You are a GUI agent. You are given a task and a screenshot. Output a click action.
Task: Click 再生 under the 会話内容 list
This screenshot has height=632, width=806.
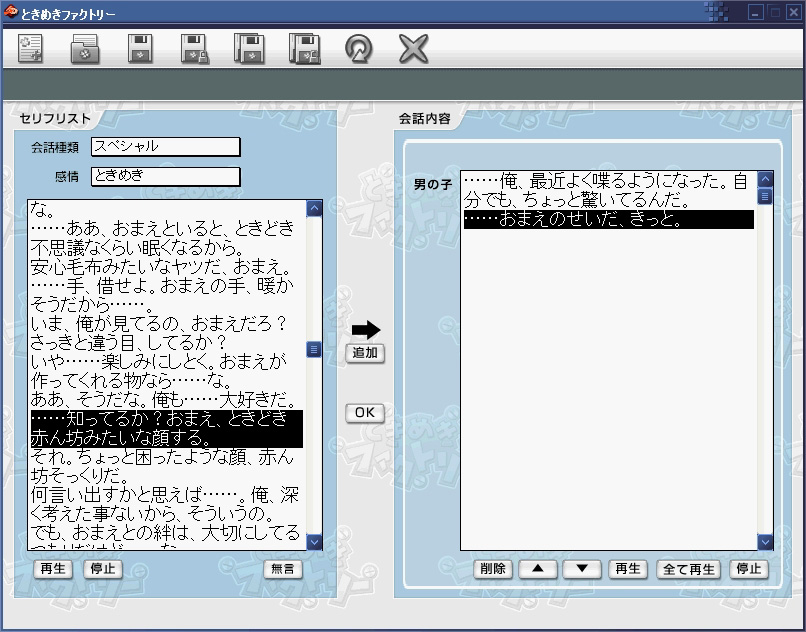point(628,569)
